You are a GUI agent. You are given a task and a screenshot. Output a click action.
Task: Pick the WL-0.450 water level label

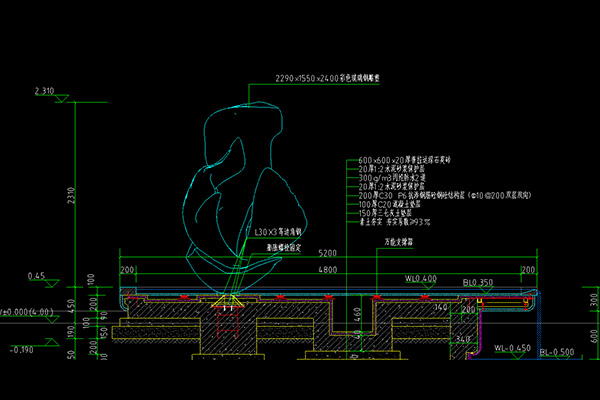512,348
